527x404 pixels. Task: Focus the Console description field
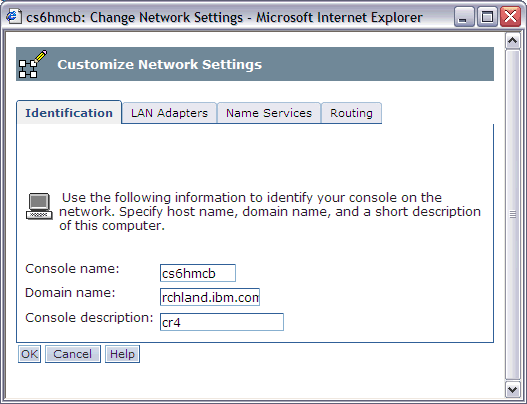tap(222, 322)
